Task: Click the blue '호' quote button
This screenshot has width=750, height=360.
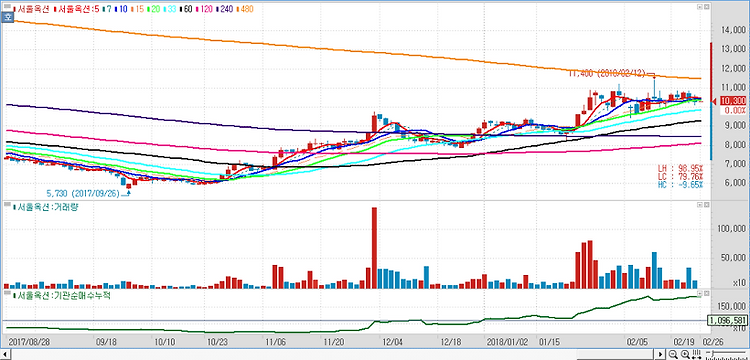Action: pos(8,17)
